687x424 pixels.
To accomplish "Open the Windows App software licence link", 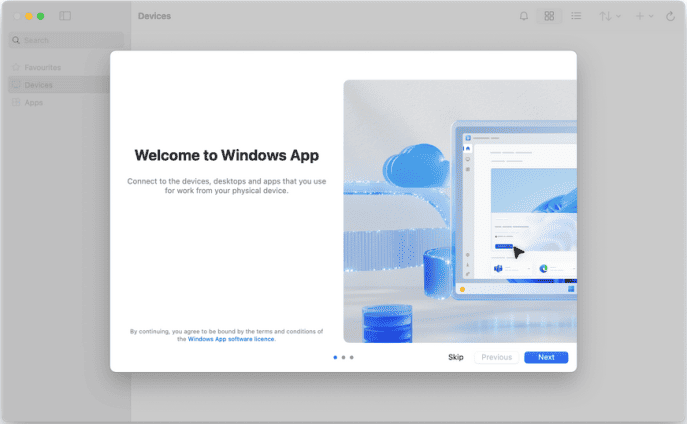I will [231, 339].
